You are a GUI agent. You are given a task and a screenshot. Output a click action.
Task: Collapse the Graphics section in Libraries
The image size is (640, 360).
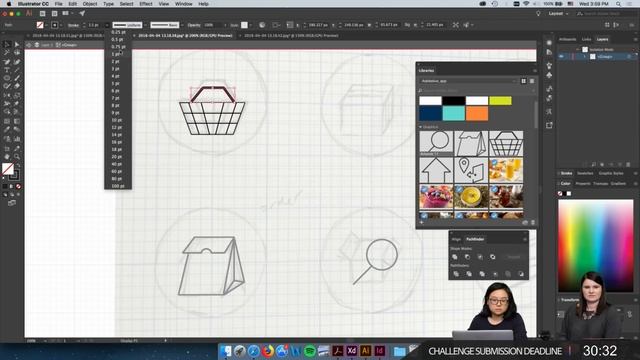click(x=421, y=127)
